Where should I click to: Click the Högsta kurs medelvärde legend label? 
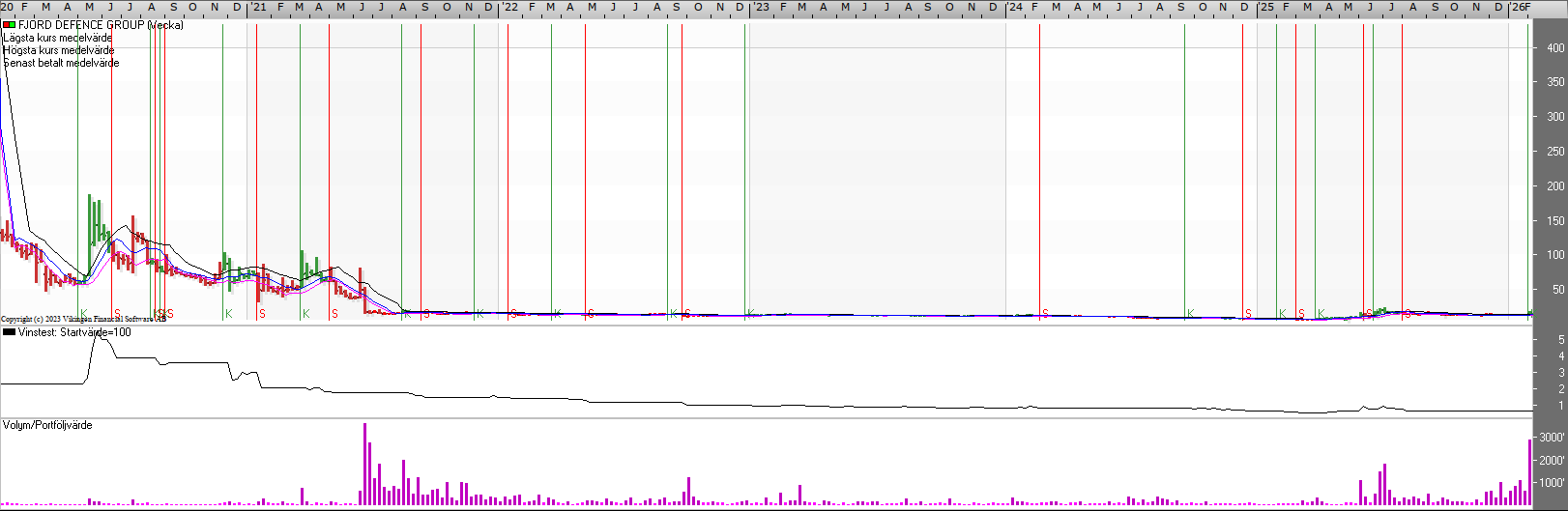(59, 50)
